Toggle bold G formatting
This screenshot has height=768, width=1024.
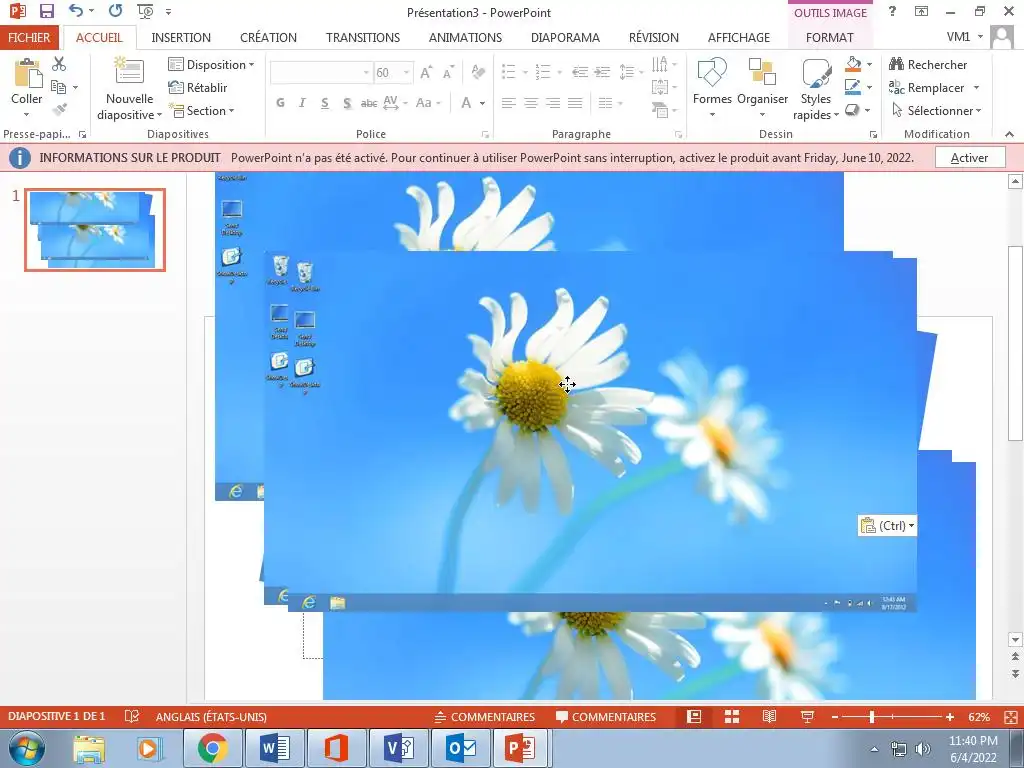coord(280,103)
